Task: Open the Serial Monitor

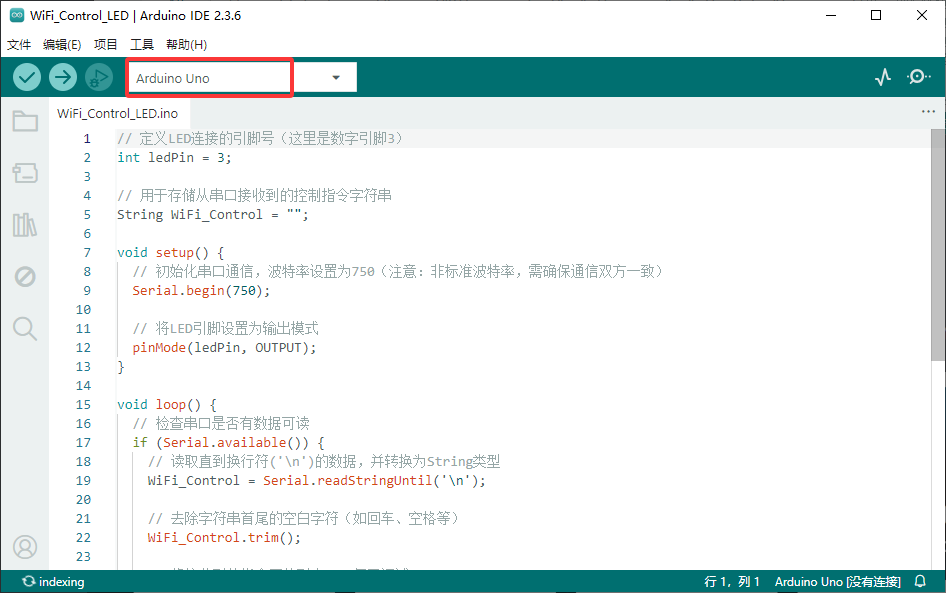Action: (918, 77)
